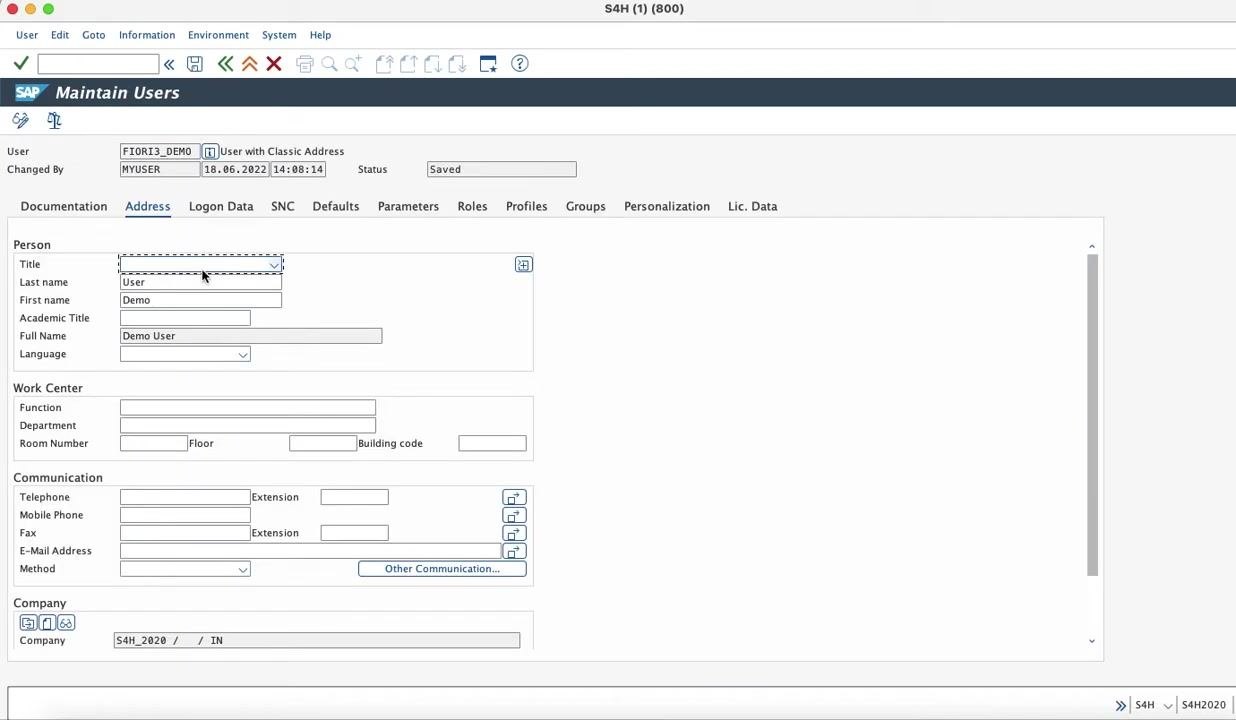This screenshot has width=1236, height=720.
Task: Click the Academic Title field
Action: click(x=185, y=319)
